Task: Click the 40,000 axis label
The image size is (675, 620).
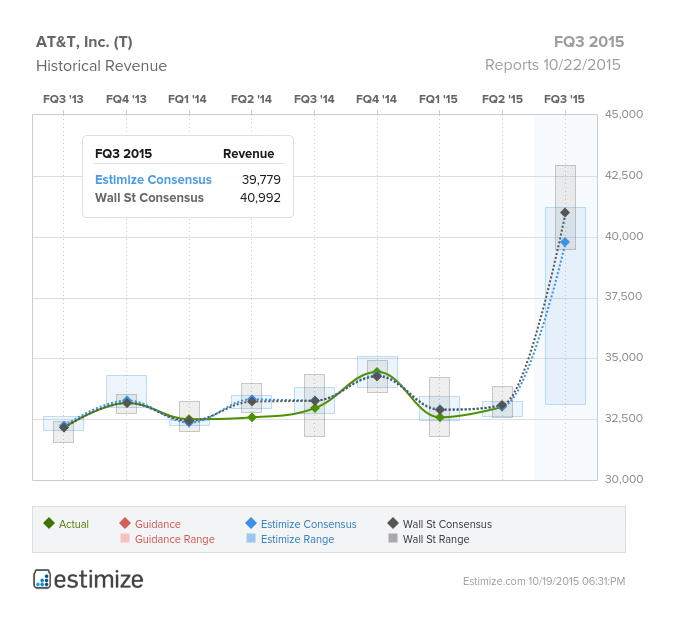Action: tap(624, 236)
